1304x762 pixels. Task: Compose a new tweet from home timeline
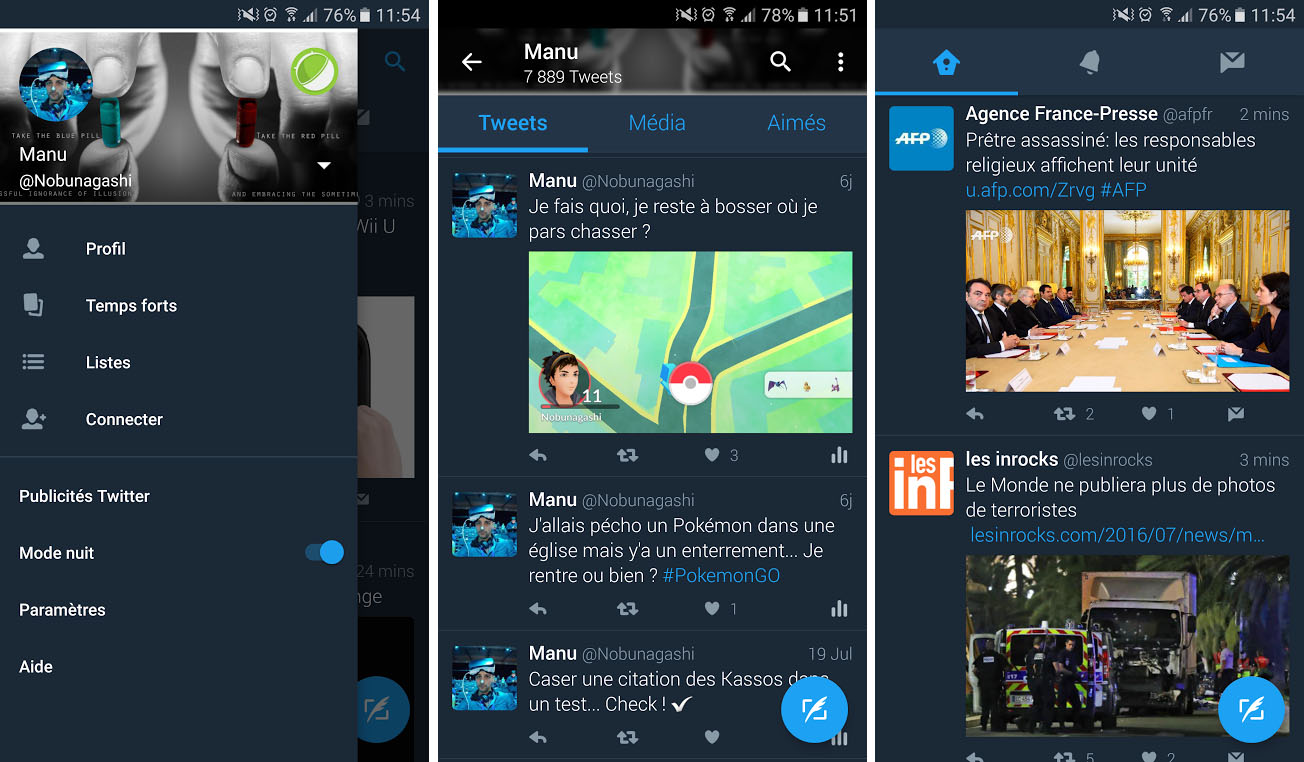(1252, 710)
